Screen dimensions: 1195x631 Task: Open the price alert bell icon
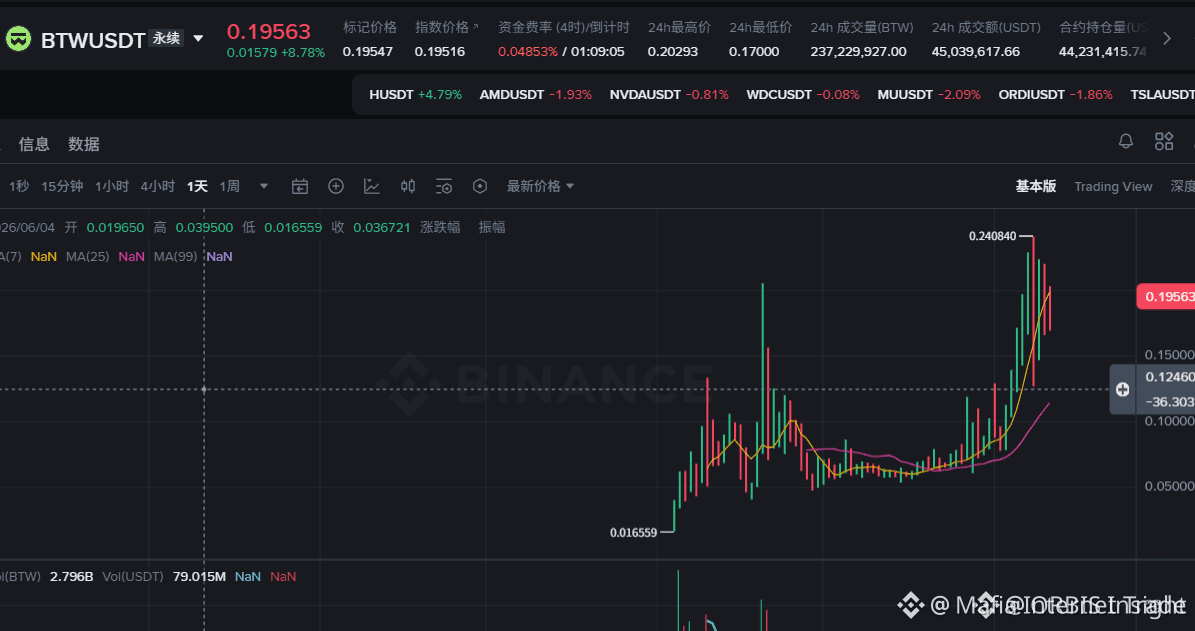[x=1126, y=141]
